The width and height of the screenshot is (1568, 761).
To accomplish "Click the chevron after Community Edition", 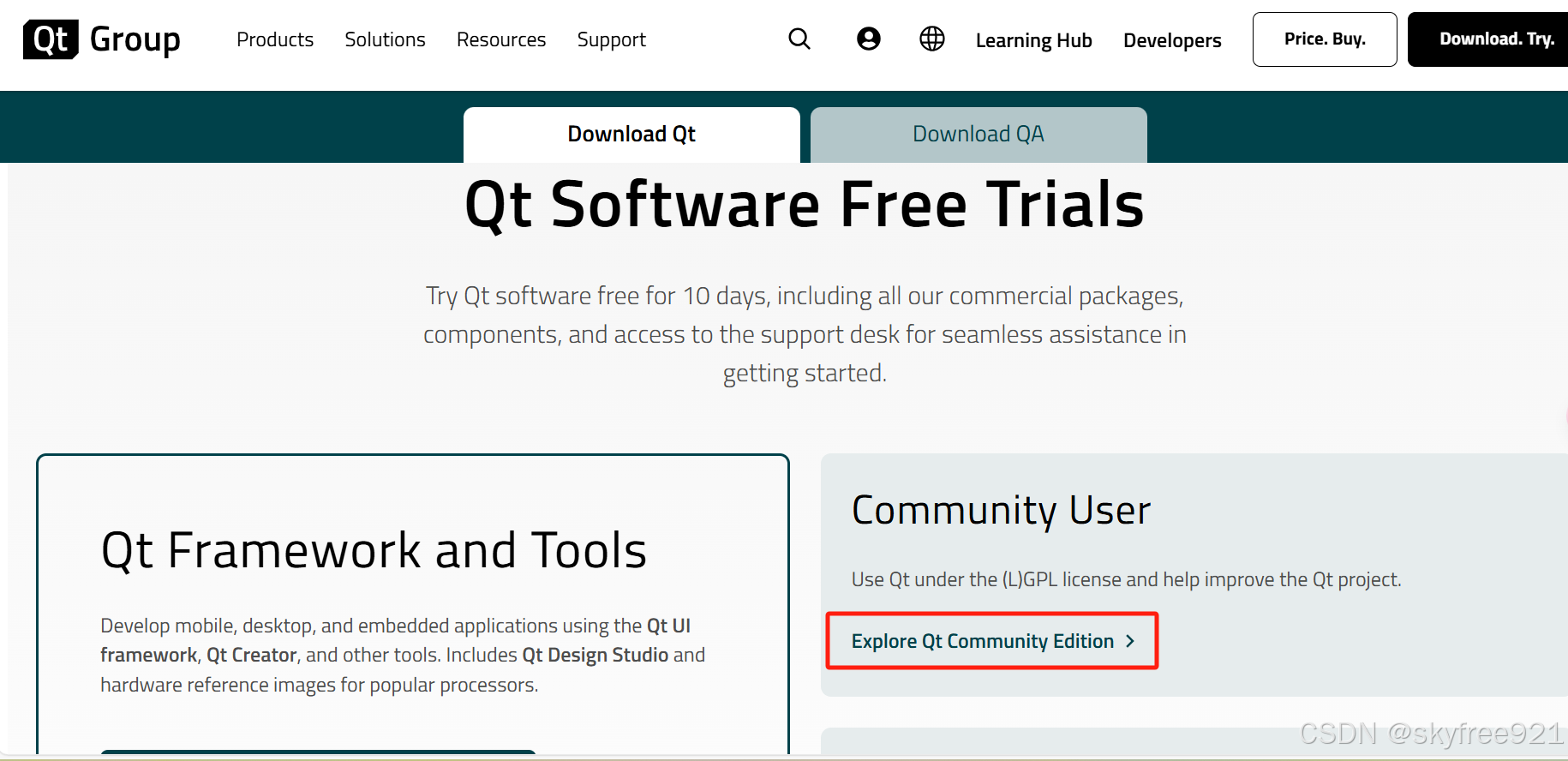I will coord(1130,641).
